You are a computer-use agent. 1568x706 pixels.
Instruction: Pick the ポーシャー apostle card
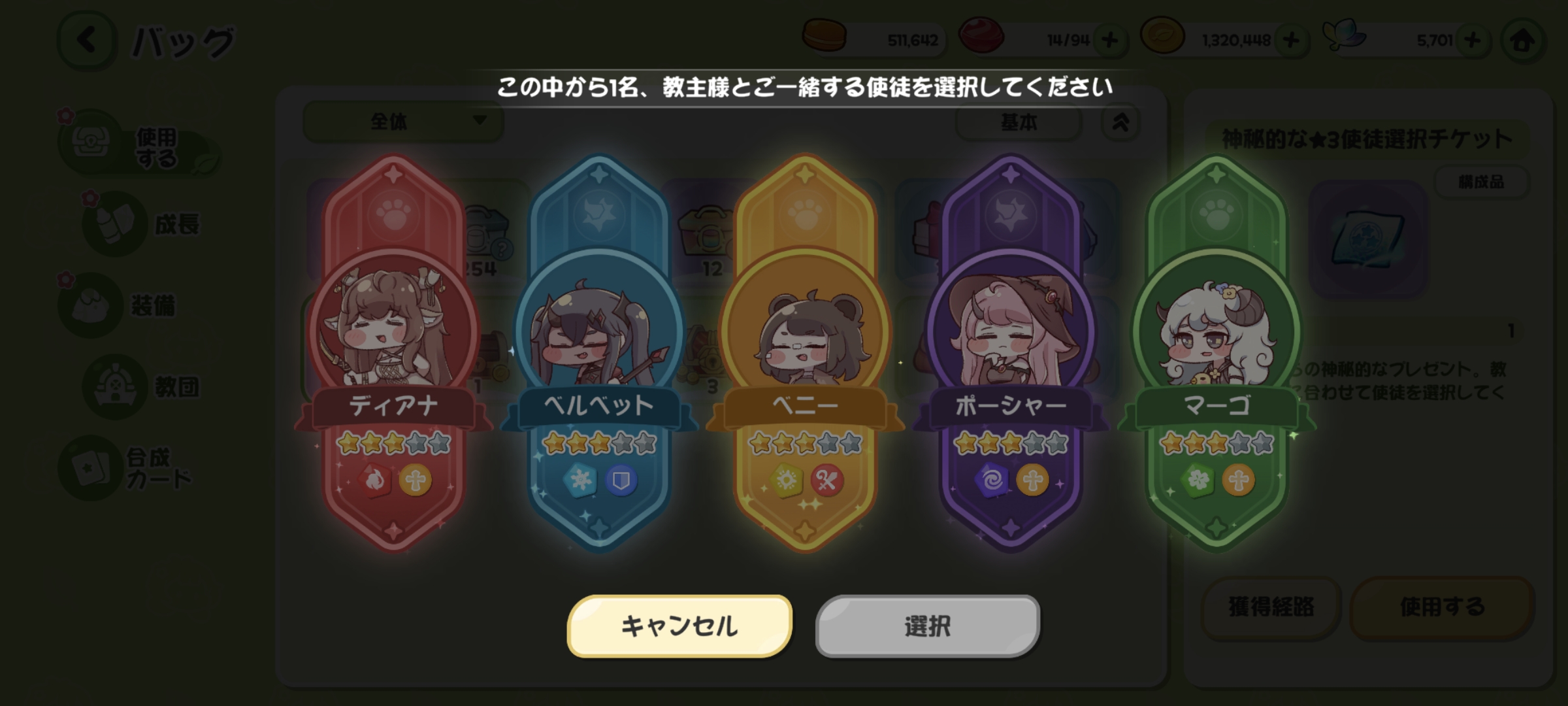tap(1011, 353)
